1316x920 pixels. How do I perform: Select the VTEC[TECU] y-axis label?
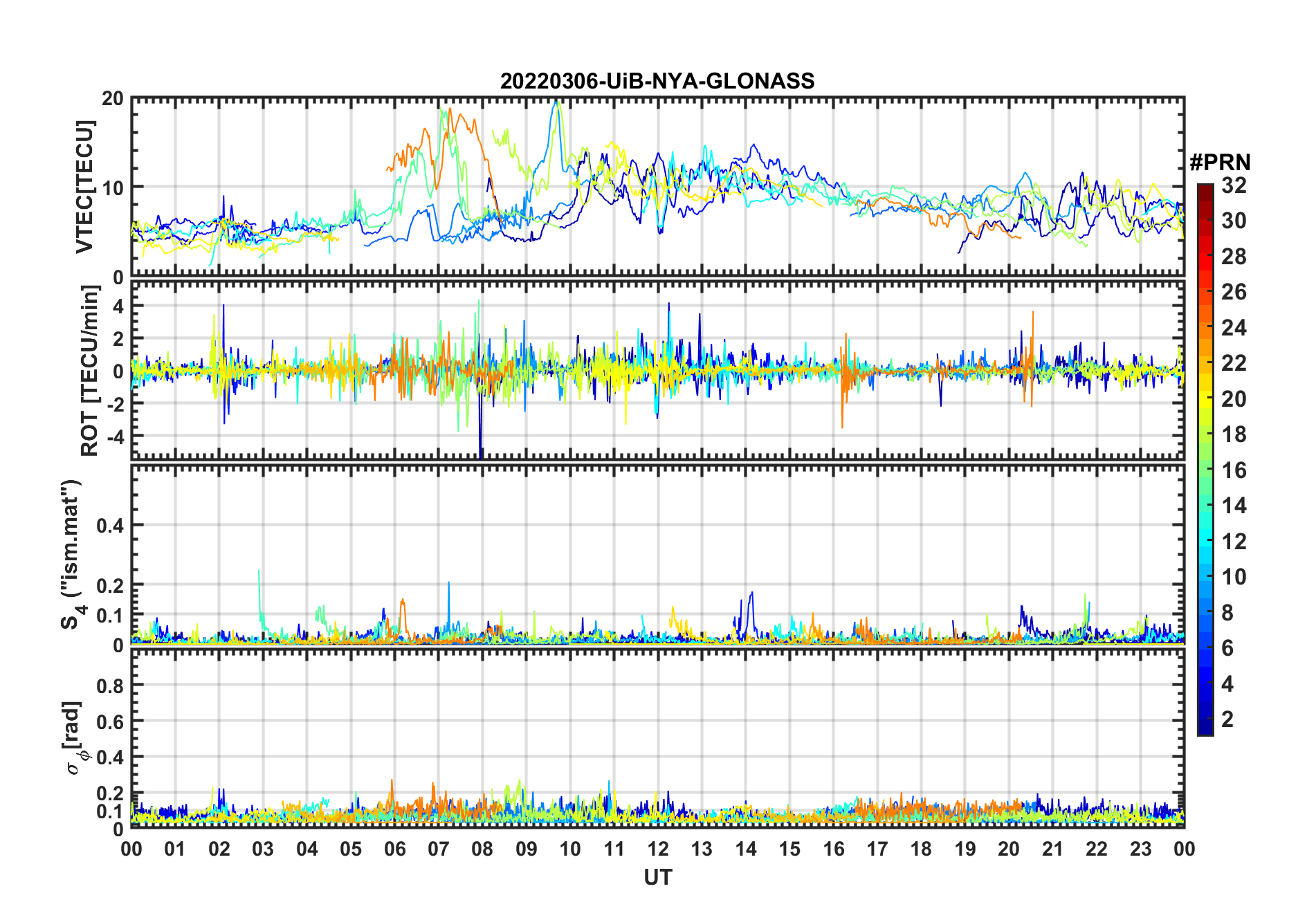(x=84, y=187)
